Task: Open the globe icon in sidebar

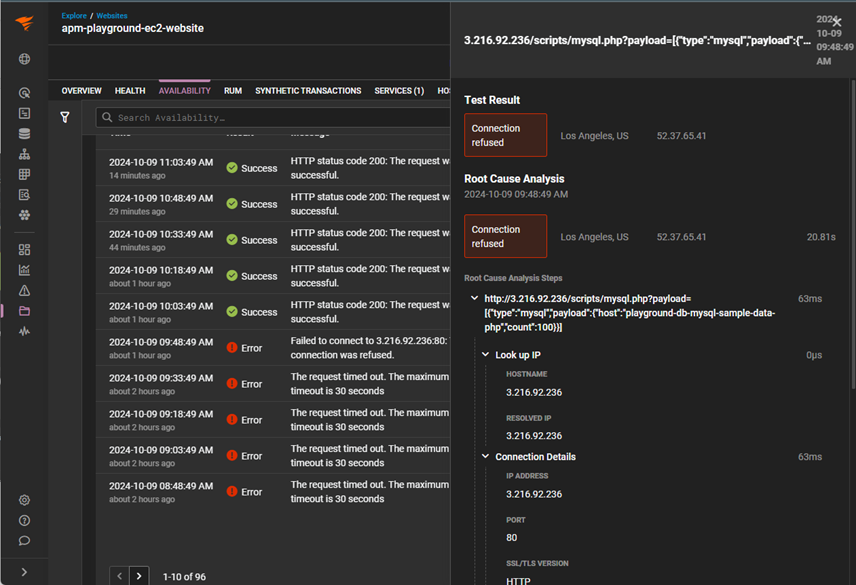Action: pyautogui.click(x=24, y=59)
